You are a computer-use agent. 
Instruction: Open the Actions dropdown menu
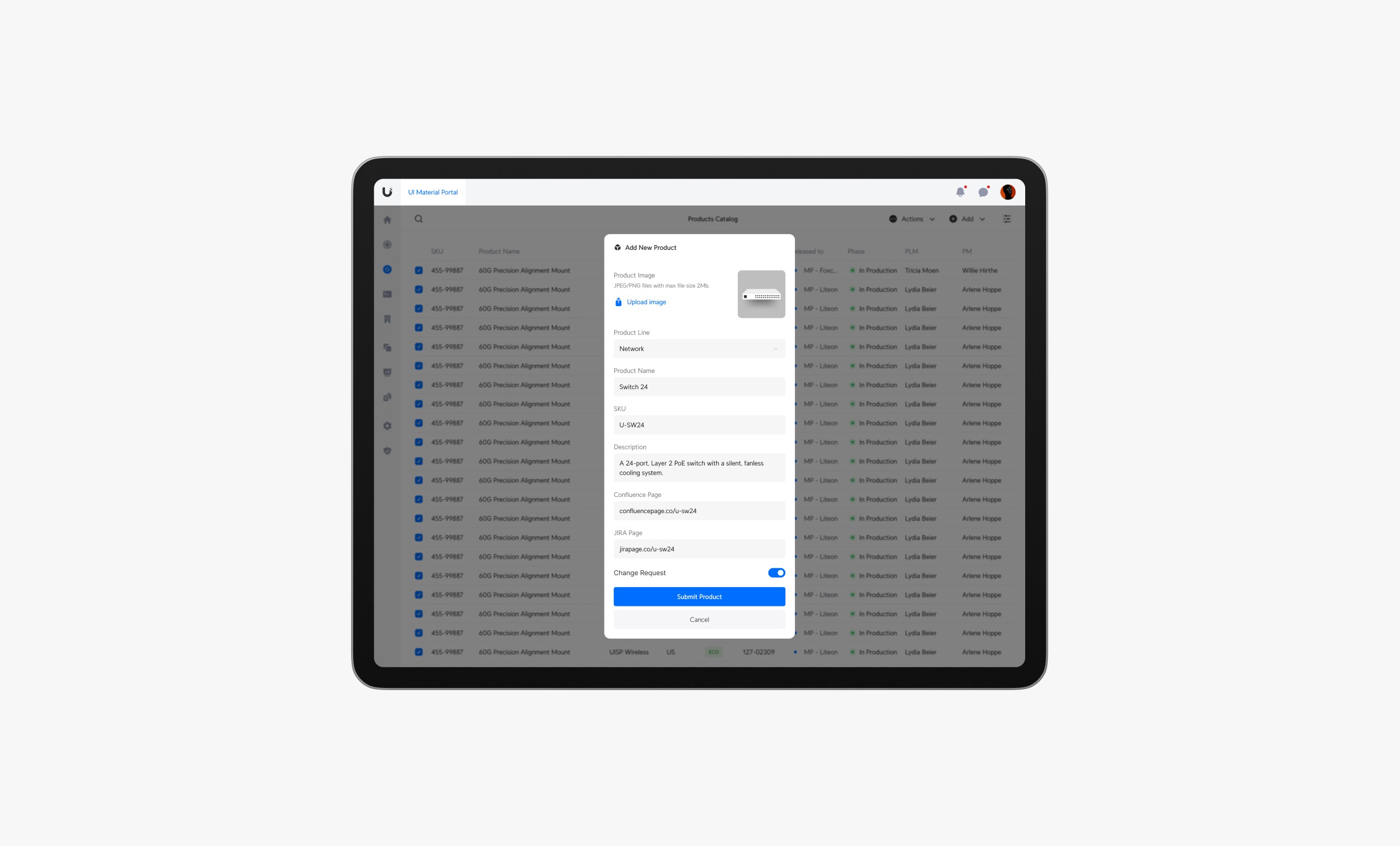click(x=911, y=218)
